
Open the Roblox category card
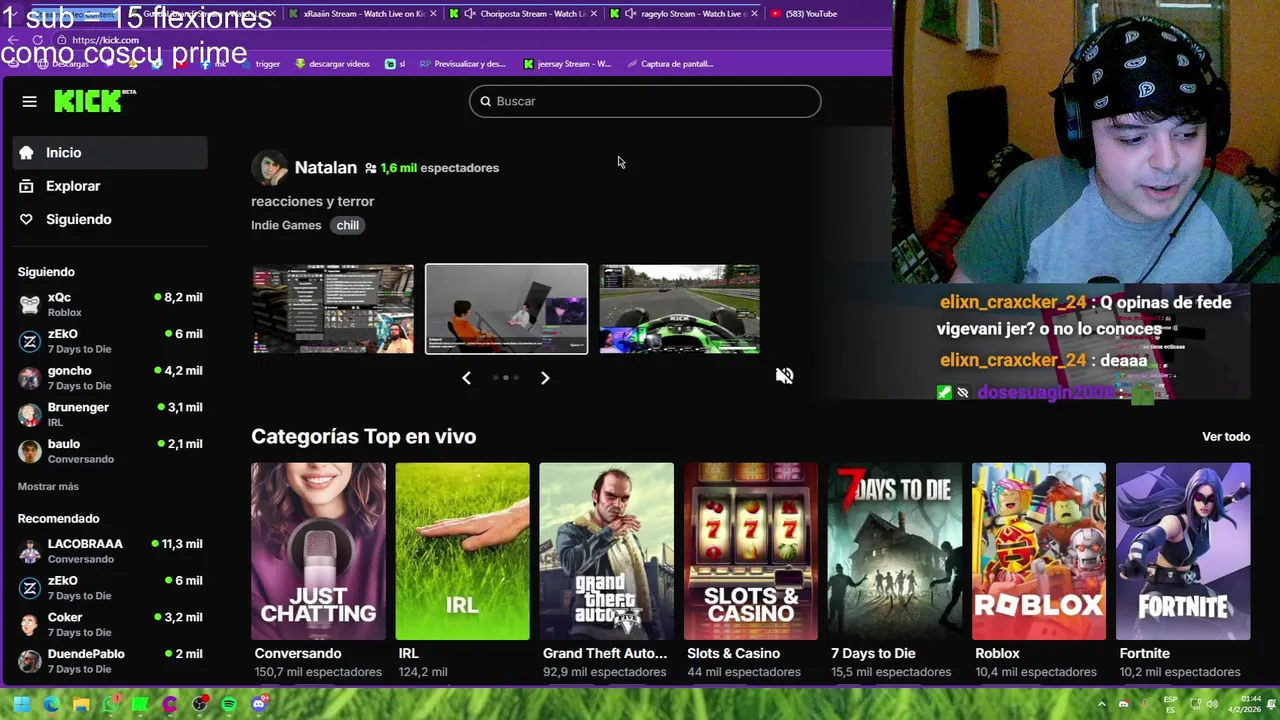tap(1039, 551)
